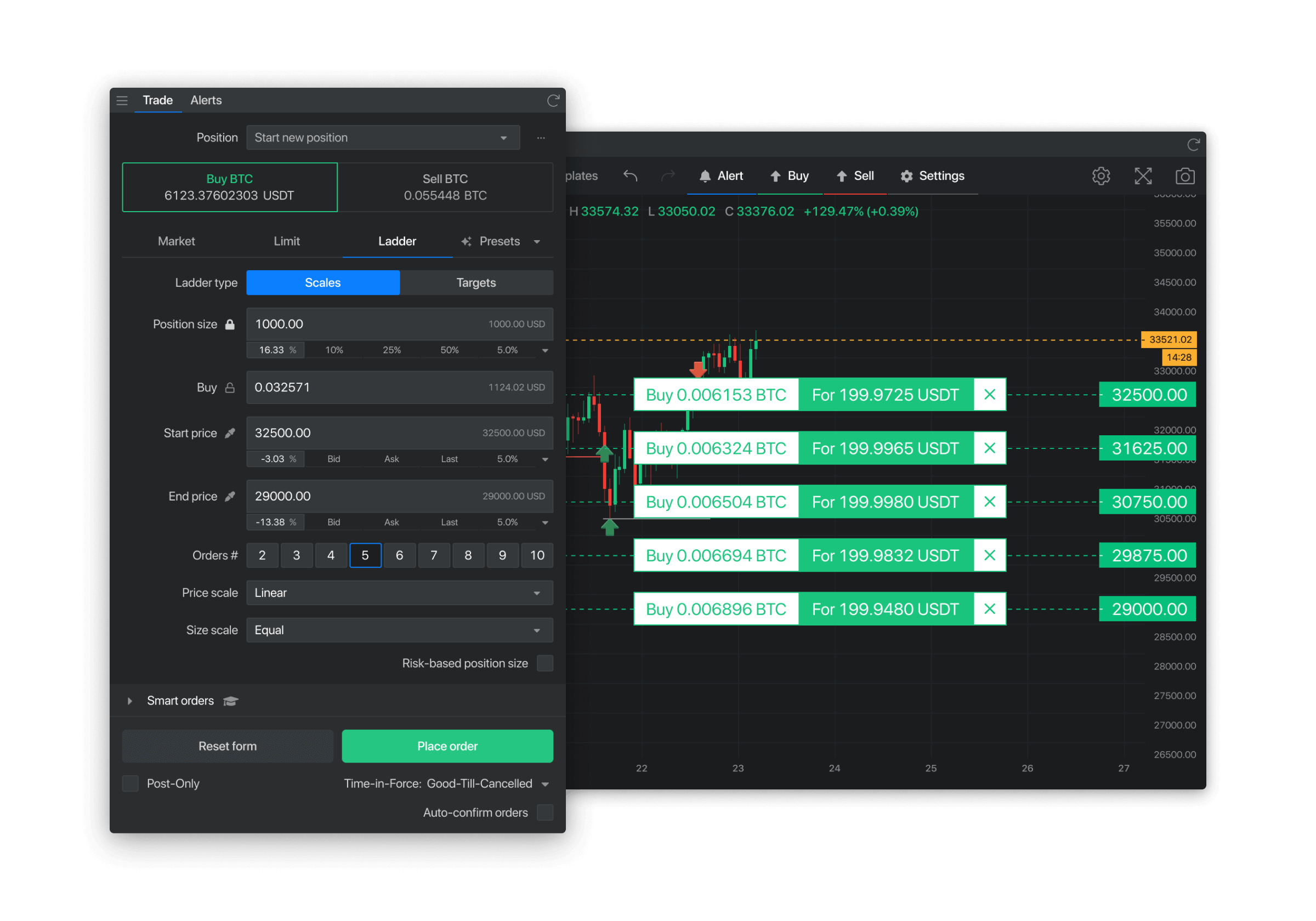Switch to the Alerts tab
The height and width of the screenshot is (921, 1316).
206,101
